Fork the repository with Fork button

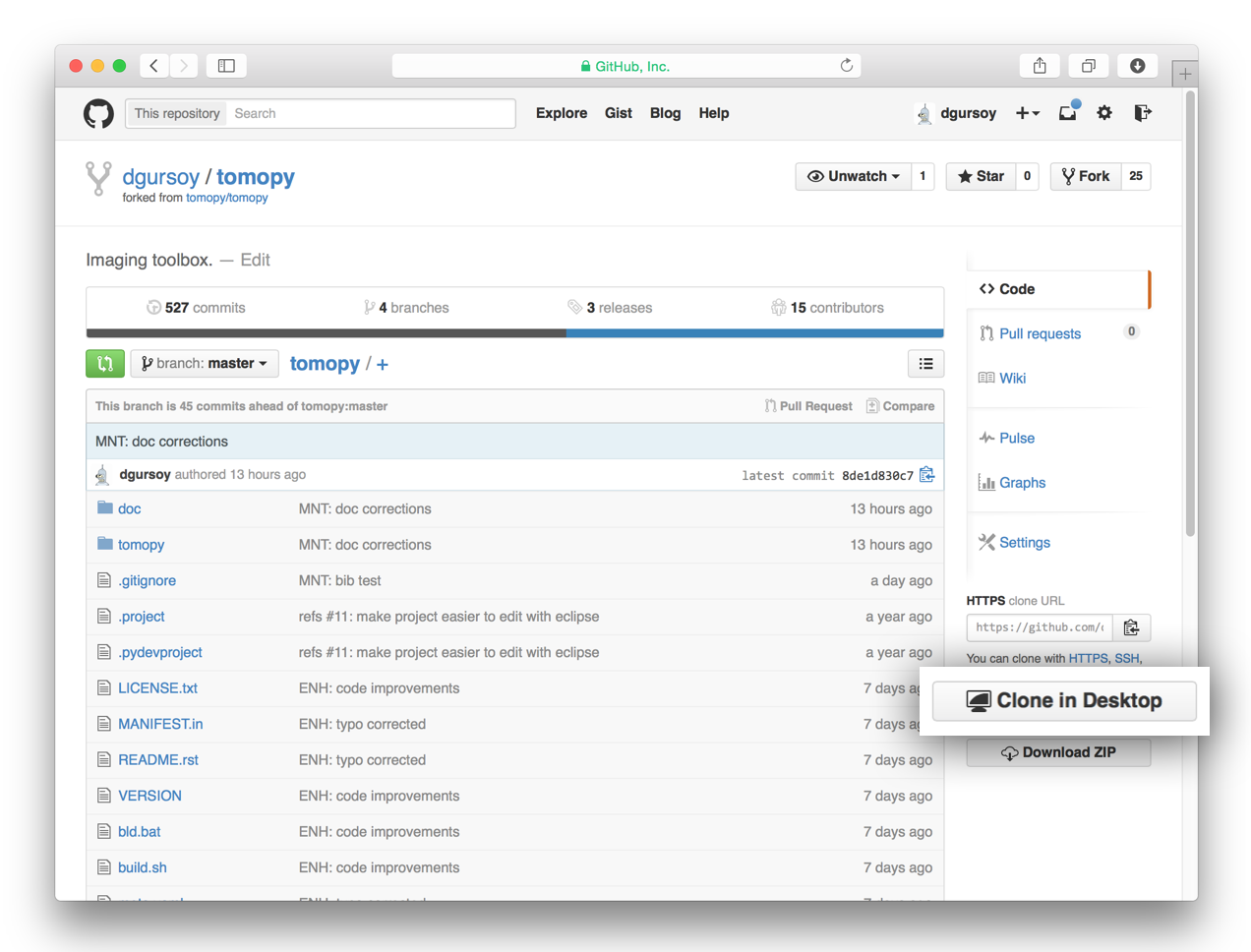[1086, 176]
